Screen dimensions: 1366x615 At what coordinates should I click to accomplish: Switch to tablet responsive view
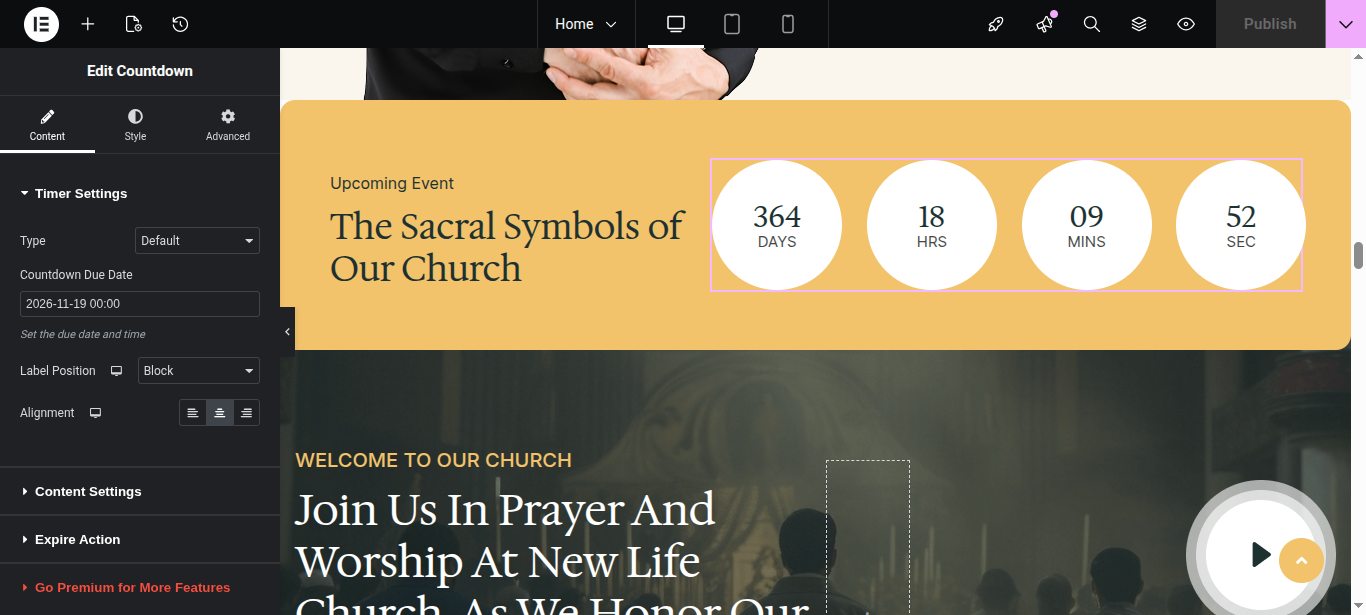[732, 24]
